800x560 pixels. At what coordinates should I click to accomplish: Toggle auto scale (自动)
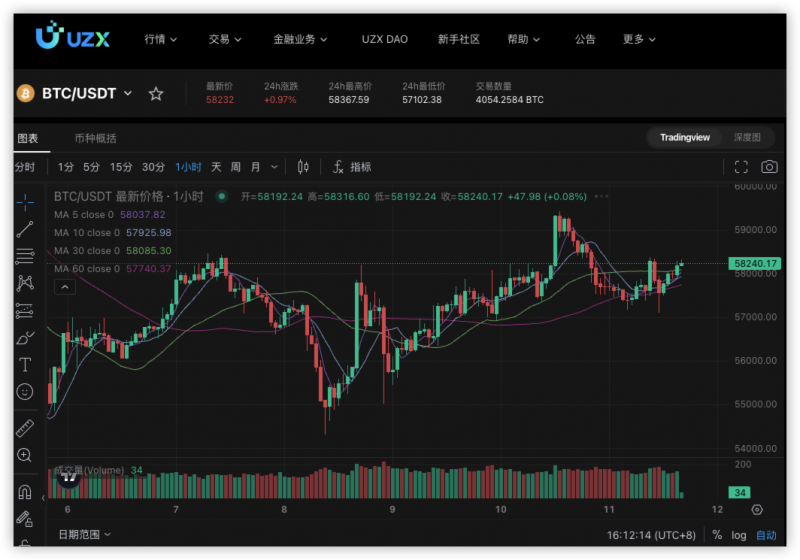click(766, 535)
